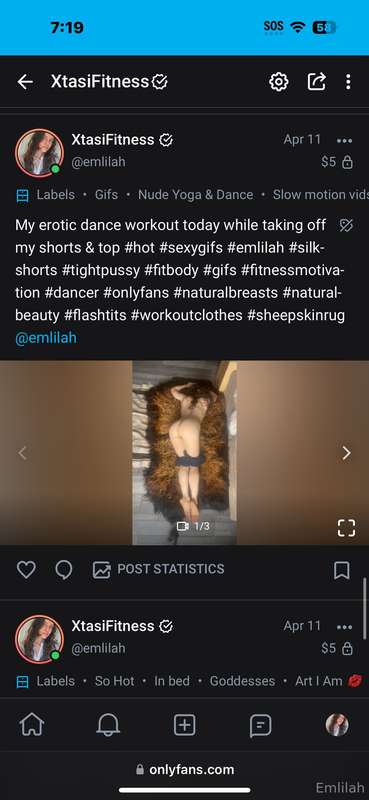Advance to the next media with the right chevron
Screen dimensions: 369x800
pyautogui.click(x=347, y=453)
